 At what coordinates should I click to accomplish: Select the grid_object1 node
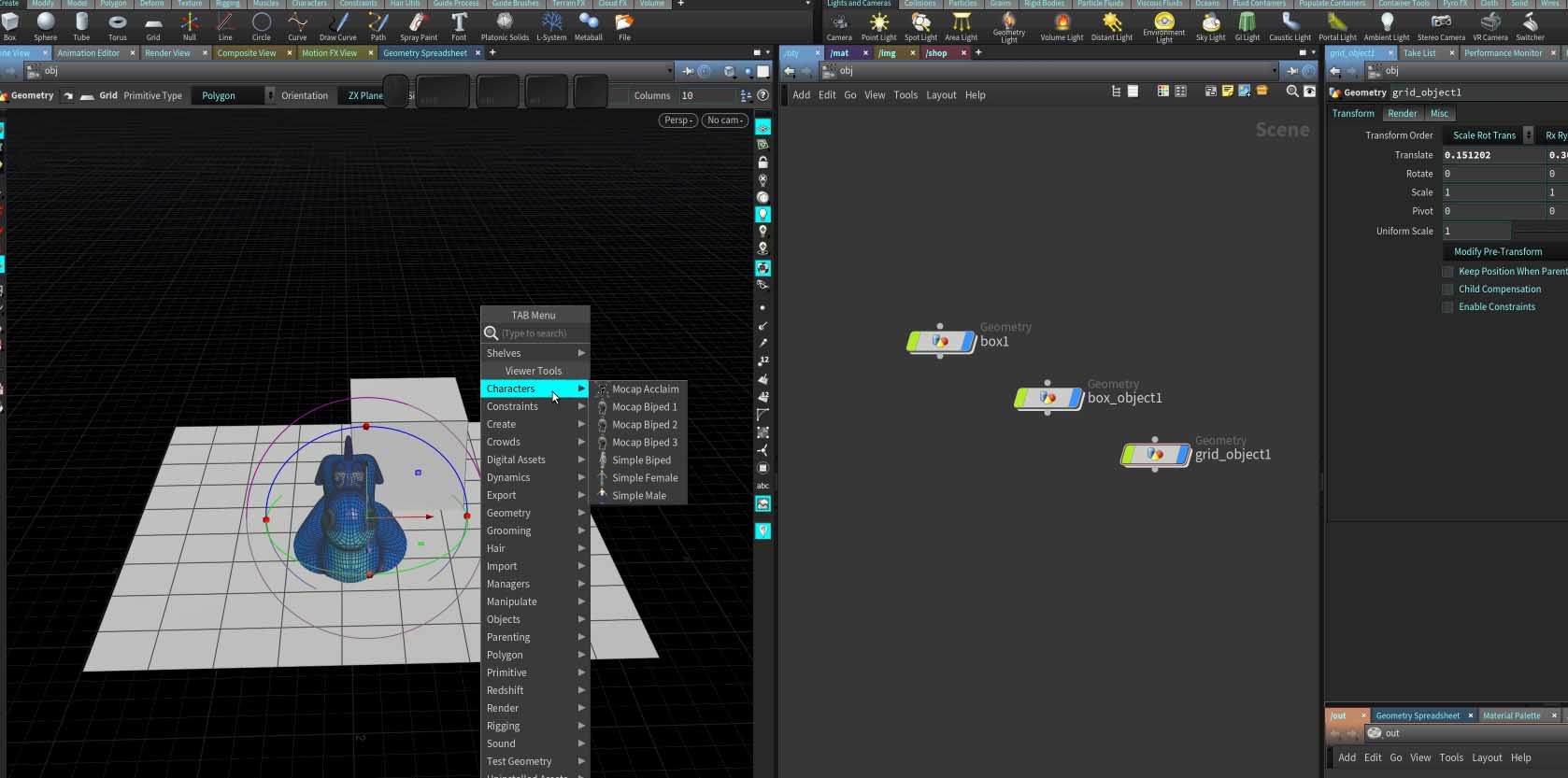click(1155, 454)
